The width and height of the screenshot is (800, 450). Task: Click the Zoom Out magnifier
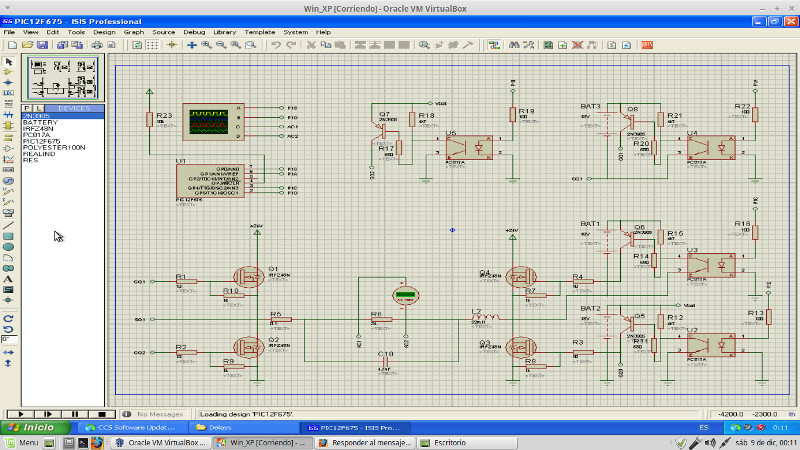pos(221,45)
